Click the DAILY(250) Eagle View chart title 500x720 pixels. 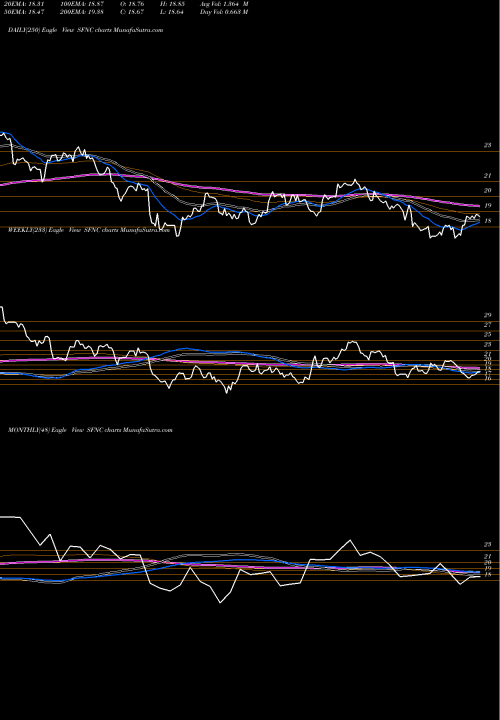[85, 30]
